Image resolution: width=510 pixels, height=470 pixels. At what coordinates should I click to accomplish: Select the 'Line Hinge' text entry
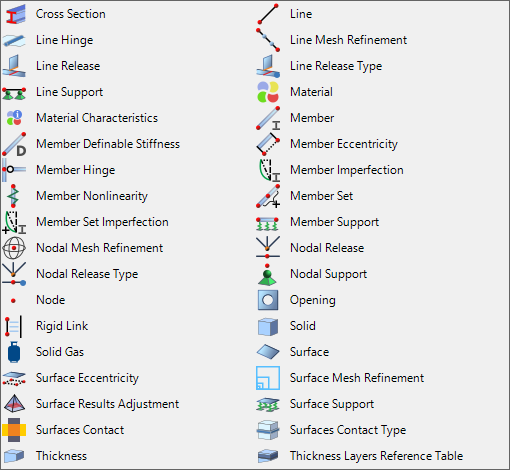[x=65, y=40]
